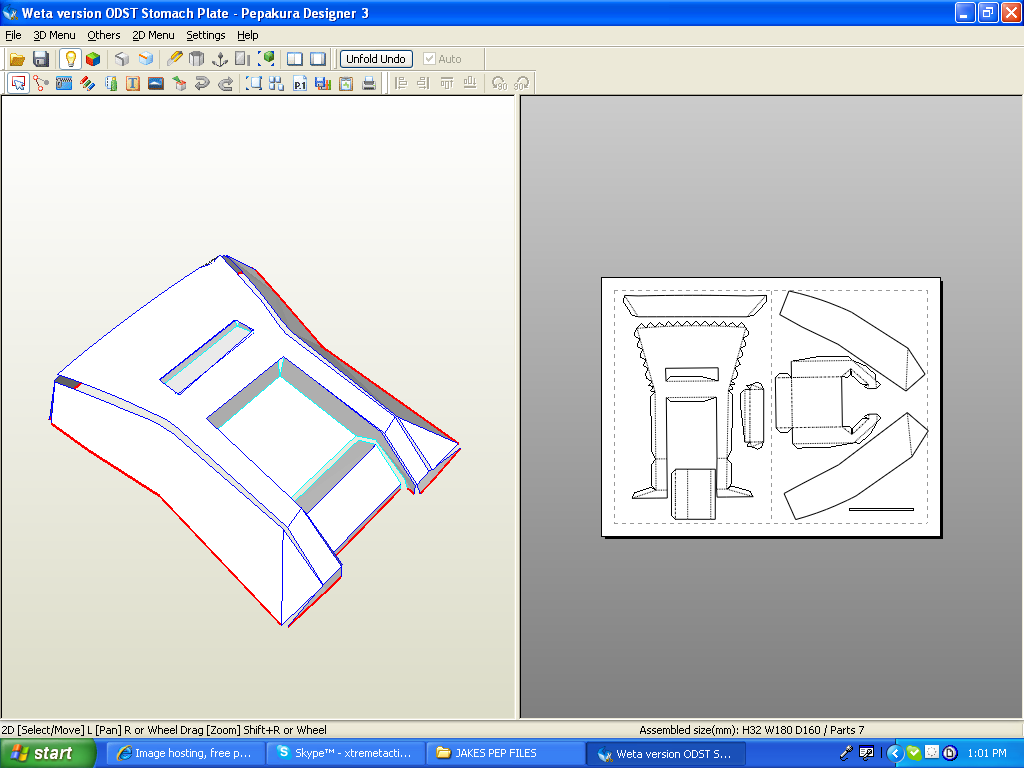Click the Save floppy disk icon
This screenshot has height=768, width=1024.
click(x=40, y=59)
